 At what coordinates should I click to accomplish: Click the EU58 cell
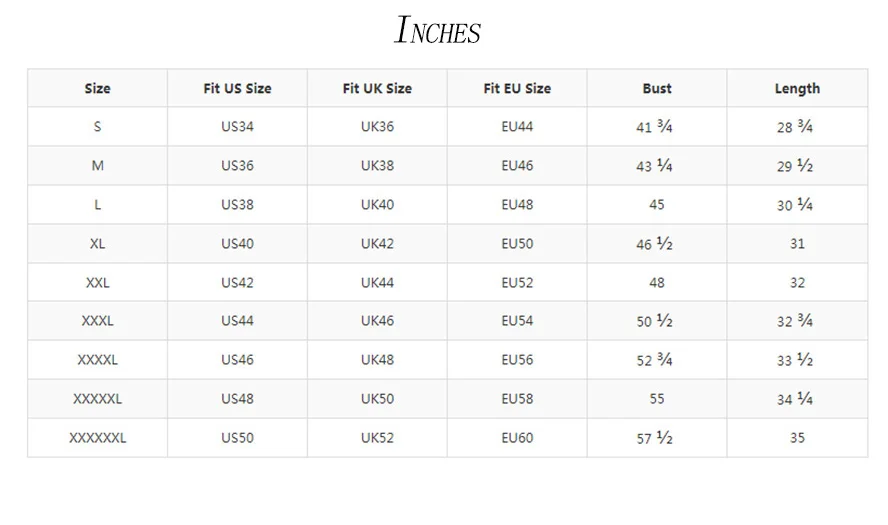(517, 399)
